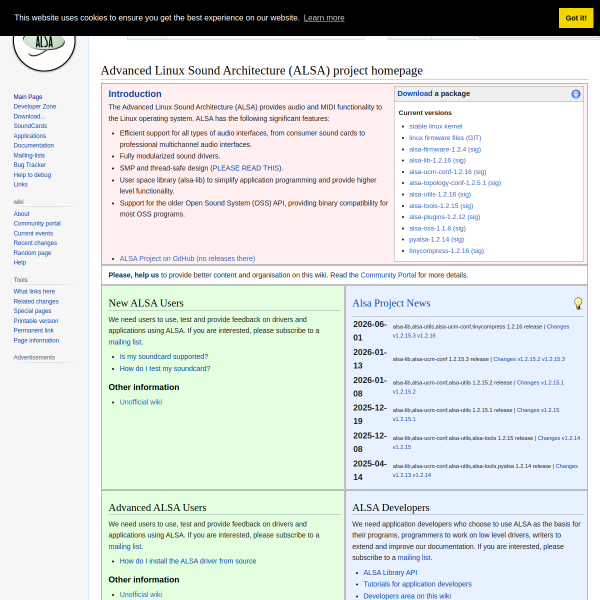
Task: Open the Bug Tracker sidebar link
Action: (x=29, y=165)
